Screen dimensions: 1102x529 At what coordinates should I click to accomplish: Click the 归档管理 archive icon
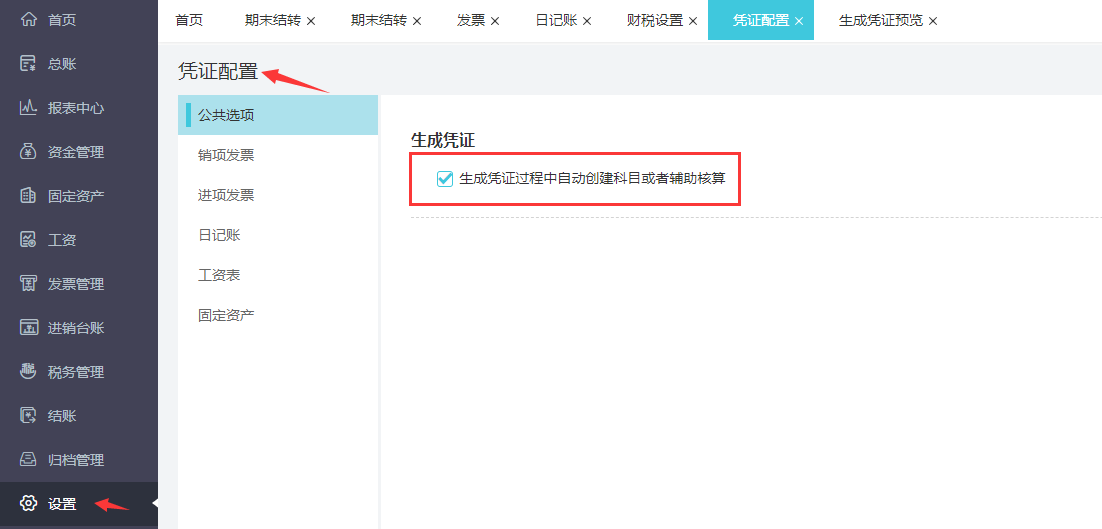click(28, 460)
